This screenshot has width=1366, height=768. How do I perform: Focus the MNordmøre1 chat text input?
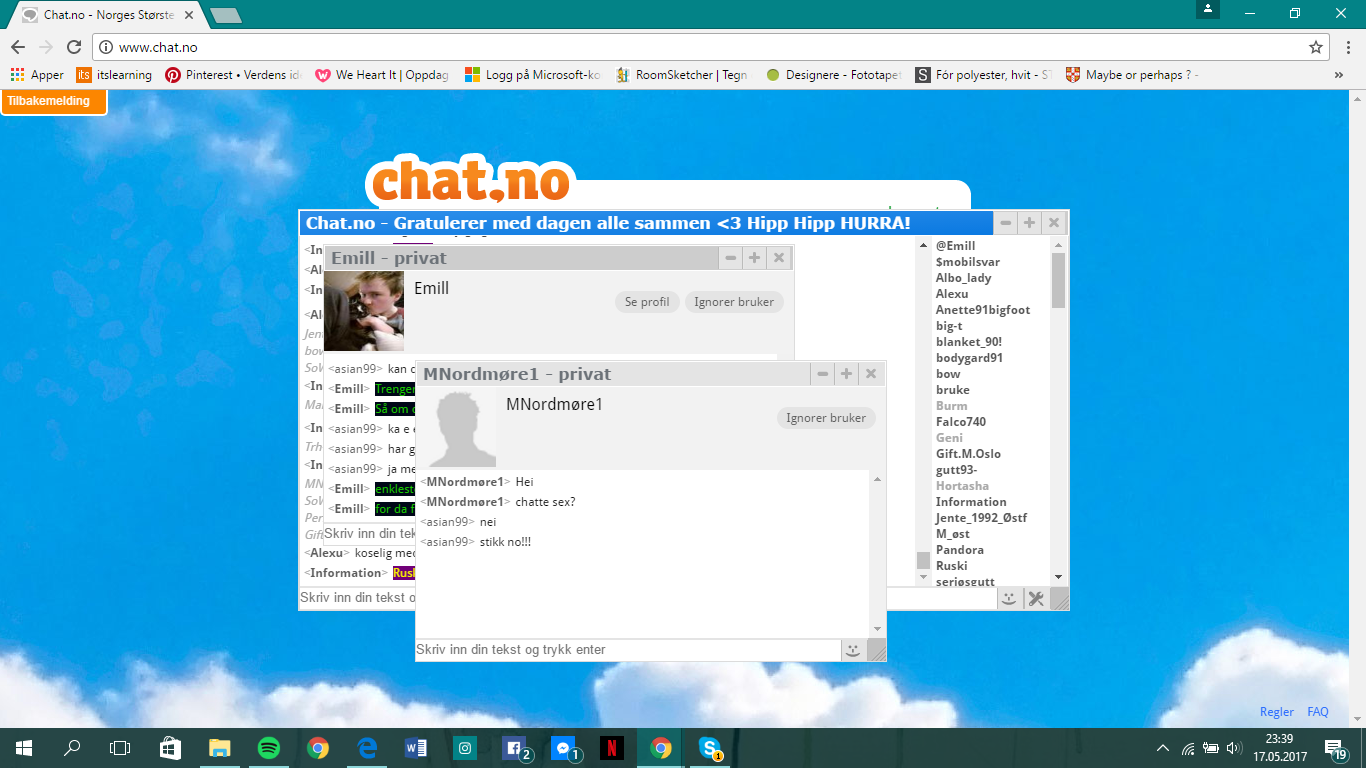click(628, 650)
